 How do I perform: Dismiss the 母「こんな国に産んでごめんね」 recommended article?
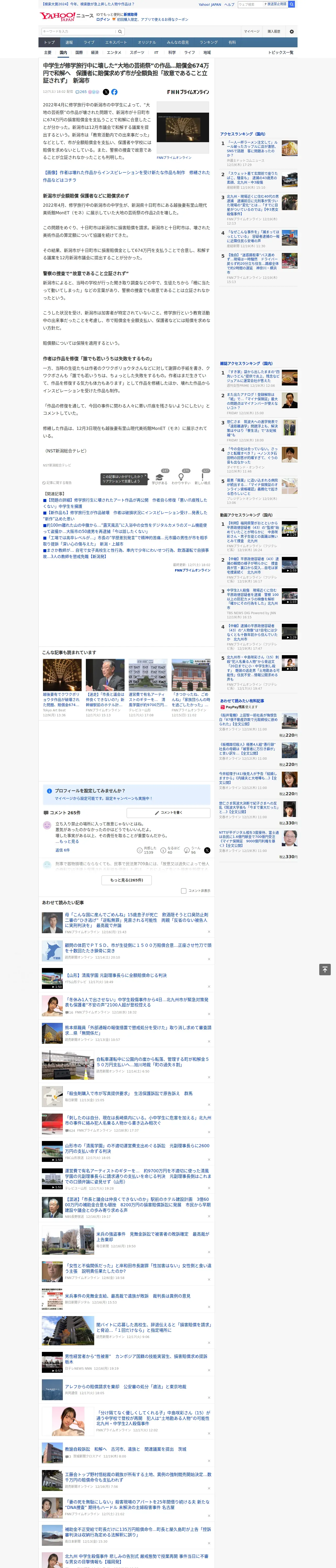[209, 932]
